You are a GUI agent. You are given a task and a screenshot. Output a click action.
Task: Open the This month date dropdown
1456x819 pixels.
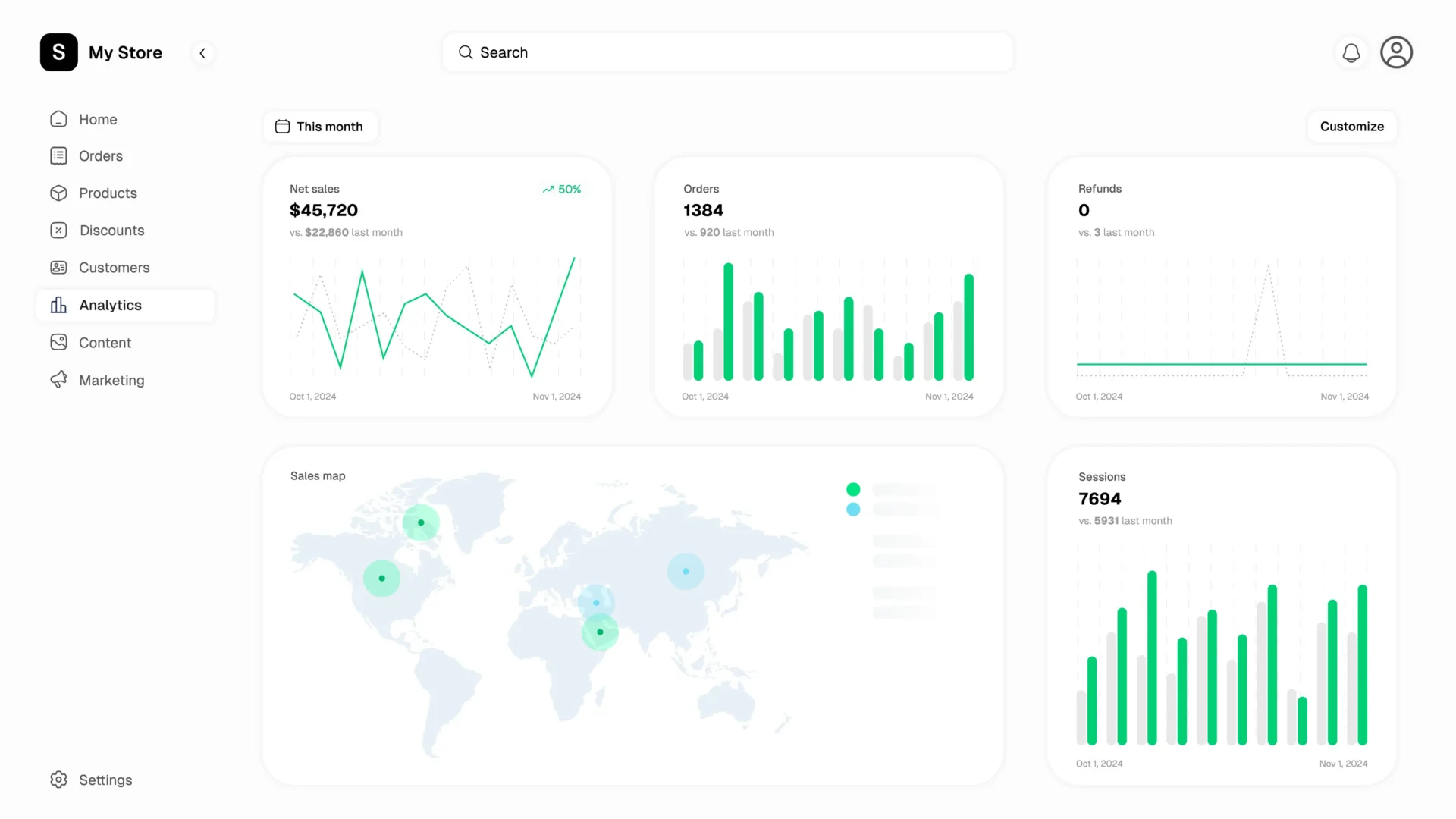(x=319, y=127)
